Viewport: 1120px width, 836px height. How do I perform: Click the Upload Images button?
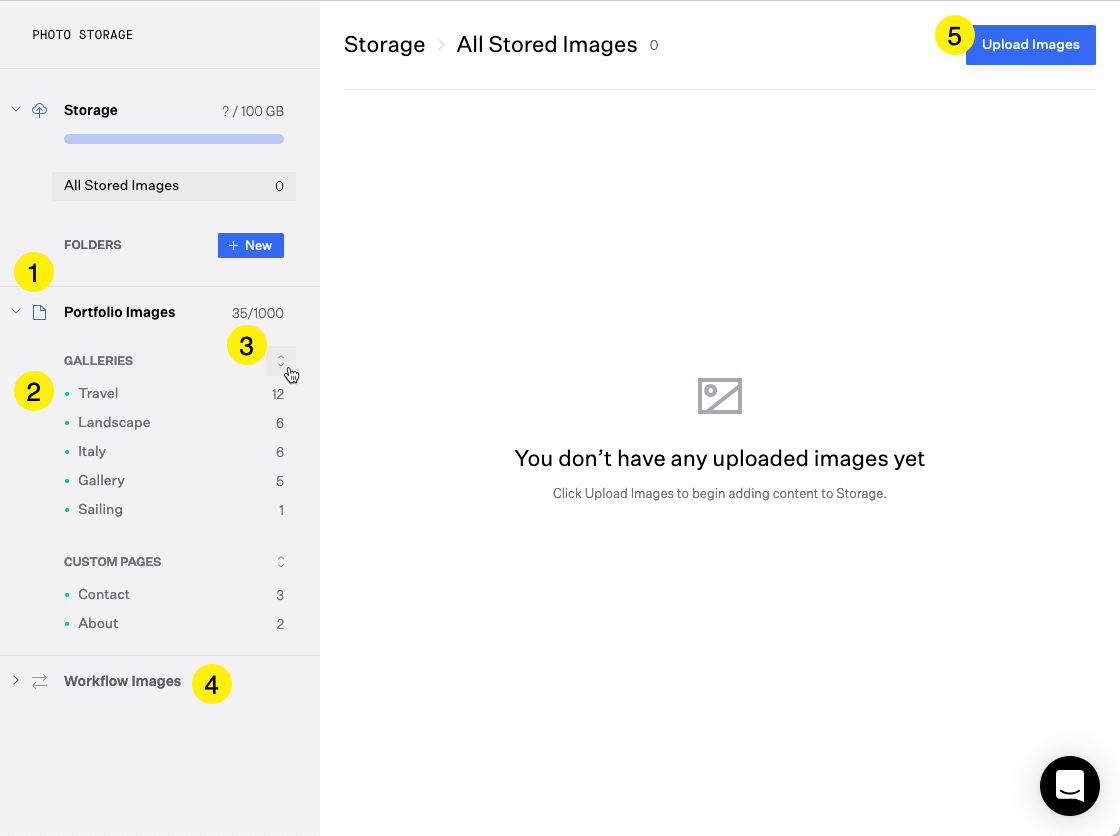[1030, 45]
